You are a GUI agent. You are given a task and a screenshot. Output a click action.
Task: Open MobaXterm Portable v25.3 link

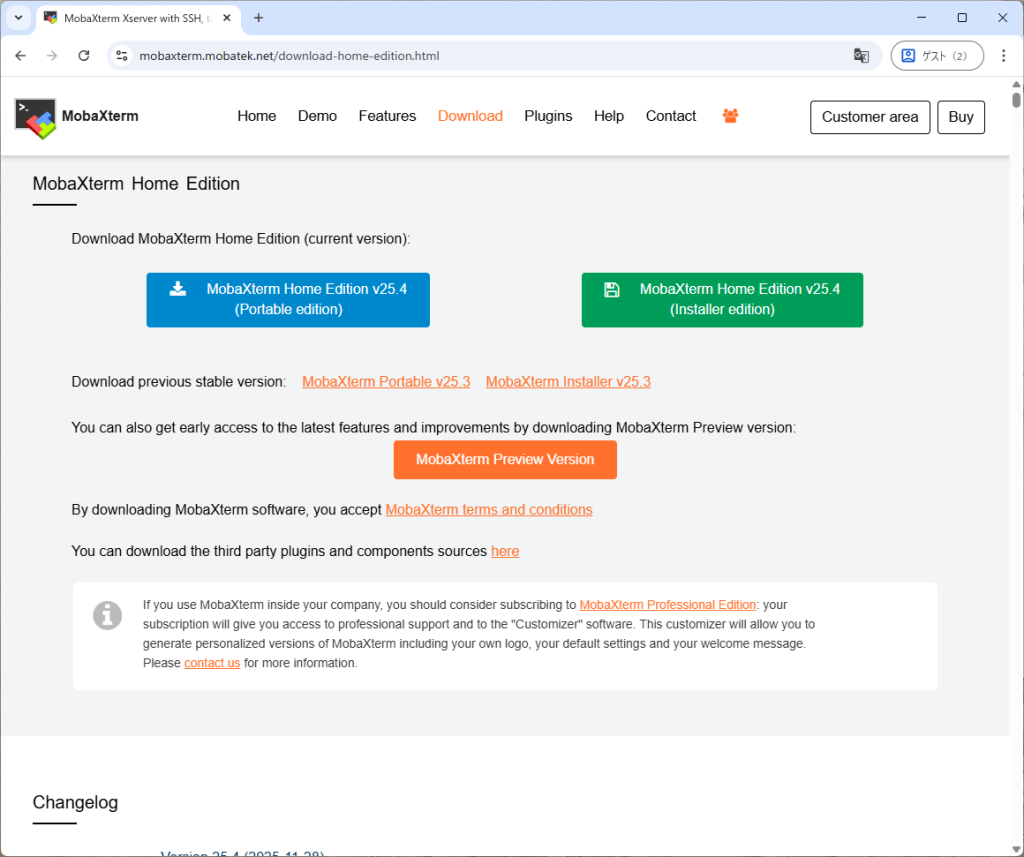(x=386, y=382)
